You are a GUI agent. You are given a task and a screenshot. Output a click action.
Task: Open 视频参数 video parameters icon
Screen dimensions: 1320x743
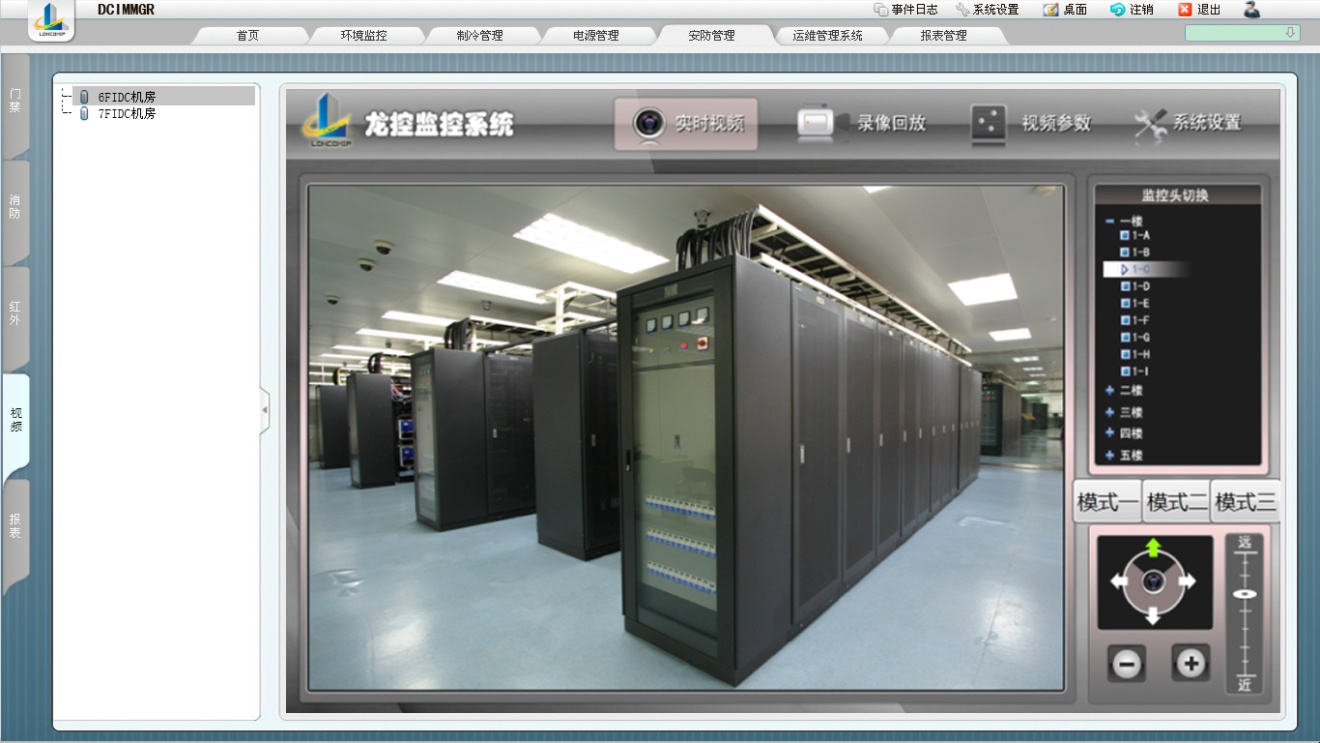click(988, 124)
